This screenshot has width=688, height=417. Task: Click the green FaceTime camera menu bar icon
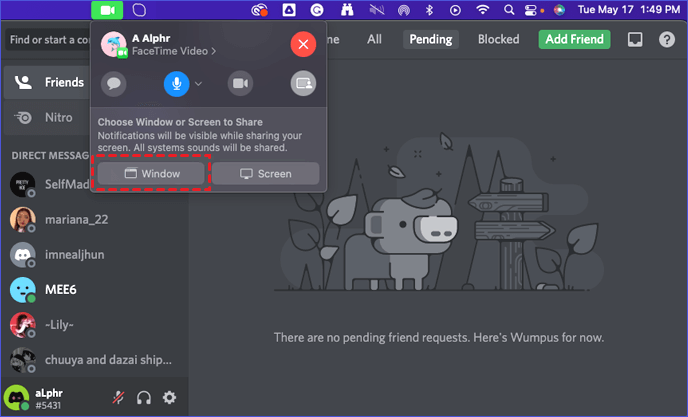pos(107,10)
